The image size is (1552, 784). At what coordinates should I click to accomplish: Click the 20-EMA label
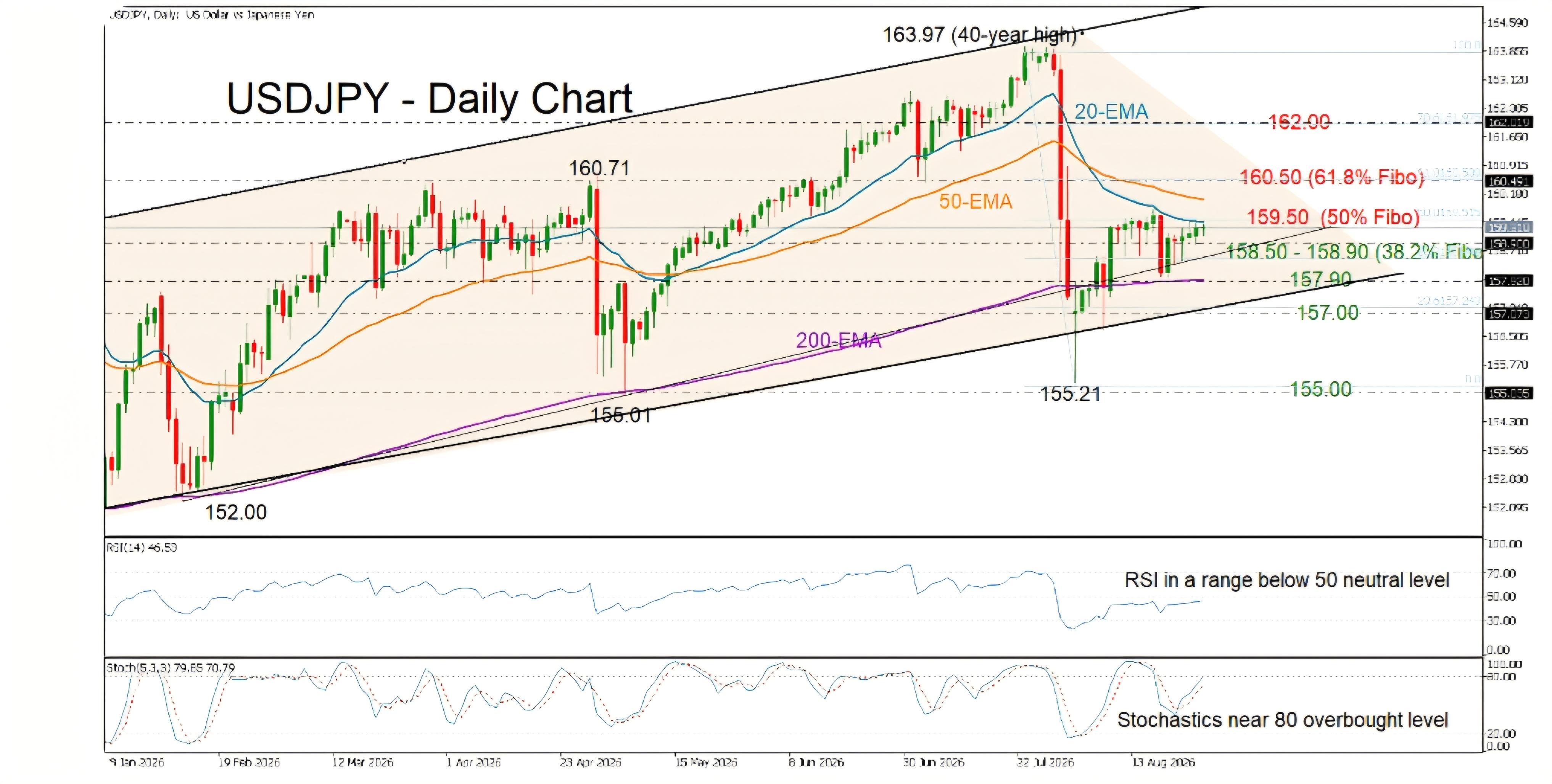click(1112, 111)
